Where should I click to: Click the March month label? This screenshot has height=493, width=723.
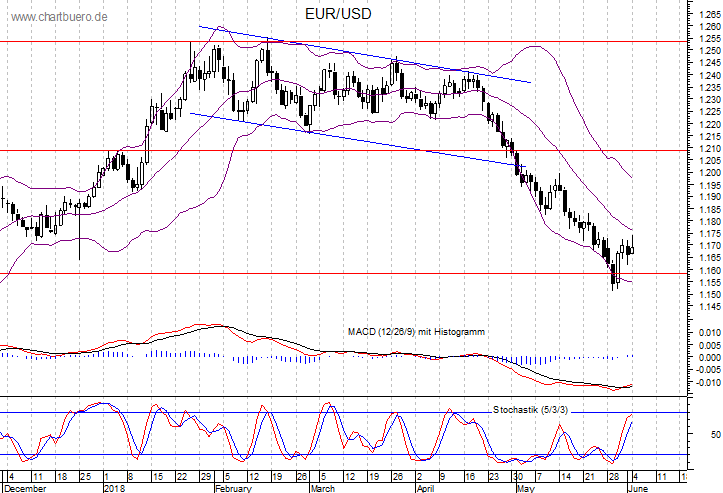pos(321,487)
